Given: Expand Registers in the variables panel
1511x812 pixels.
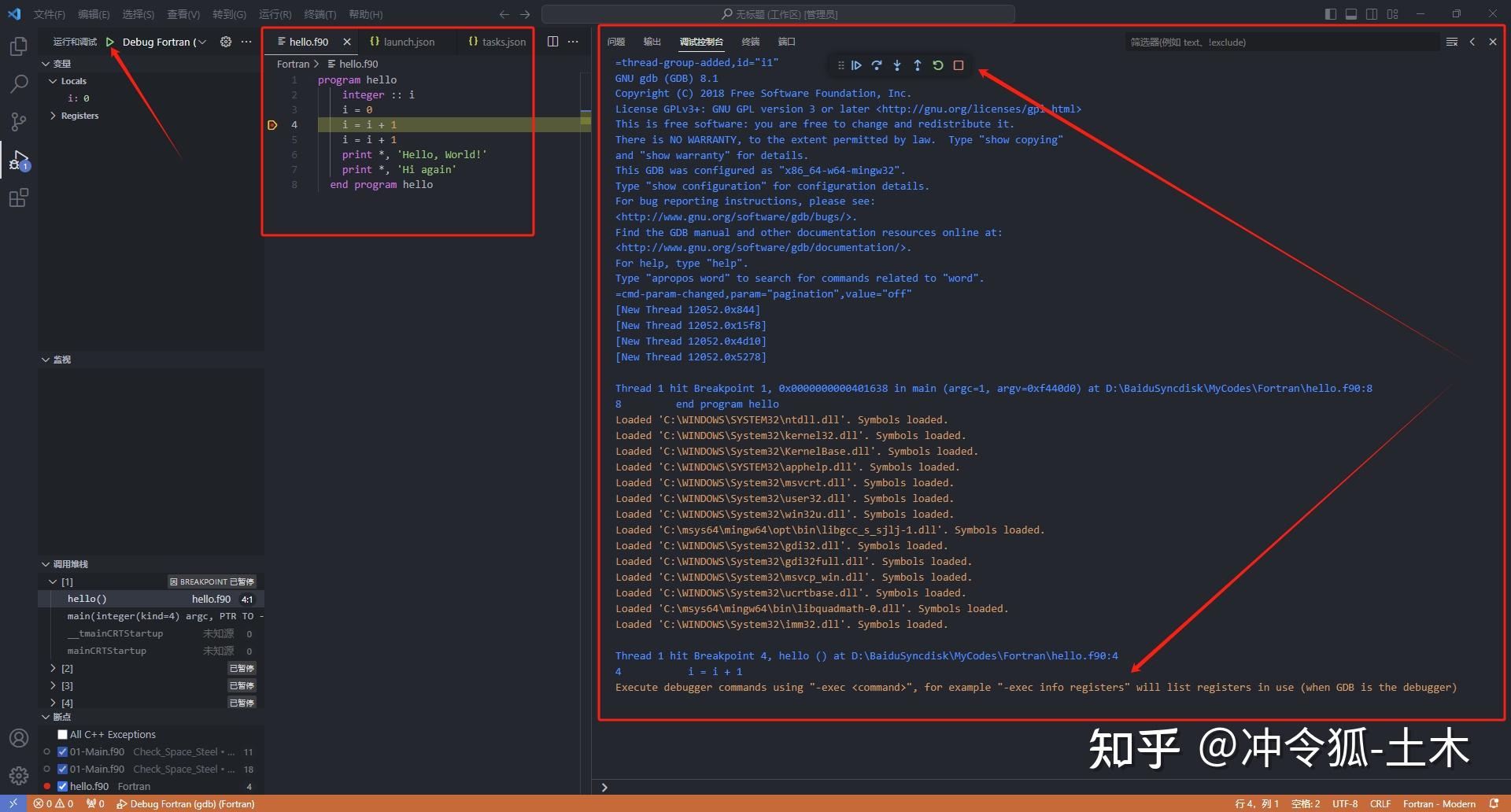Looking at the screenshot, I should [54, 116].
